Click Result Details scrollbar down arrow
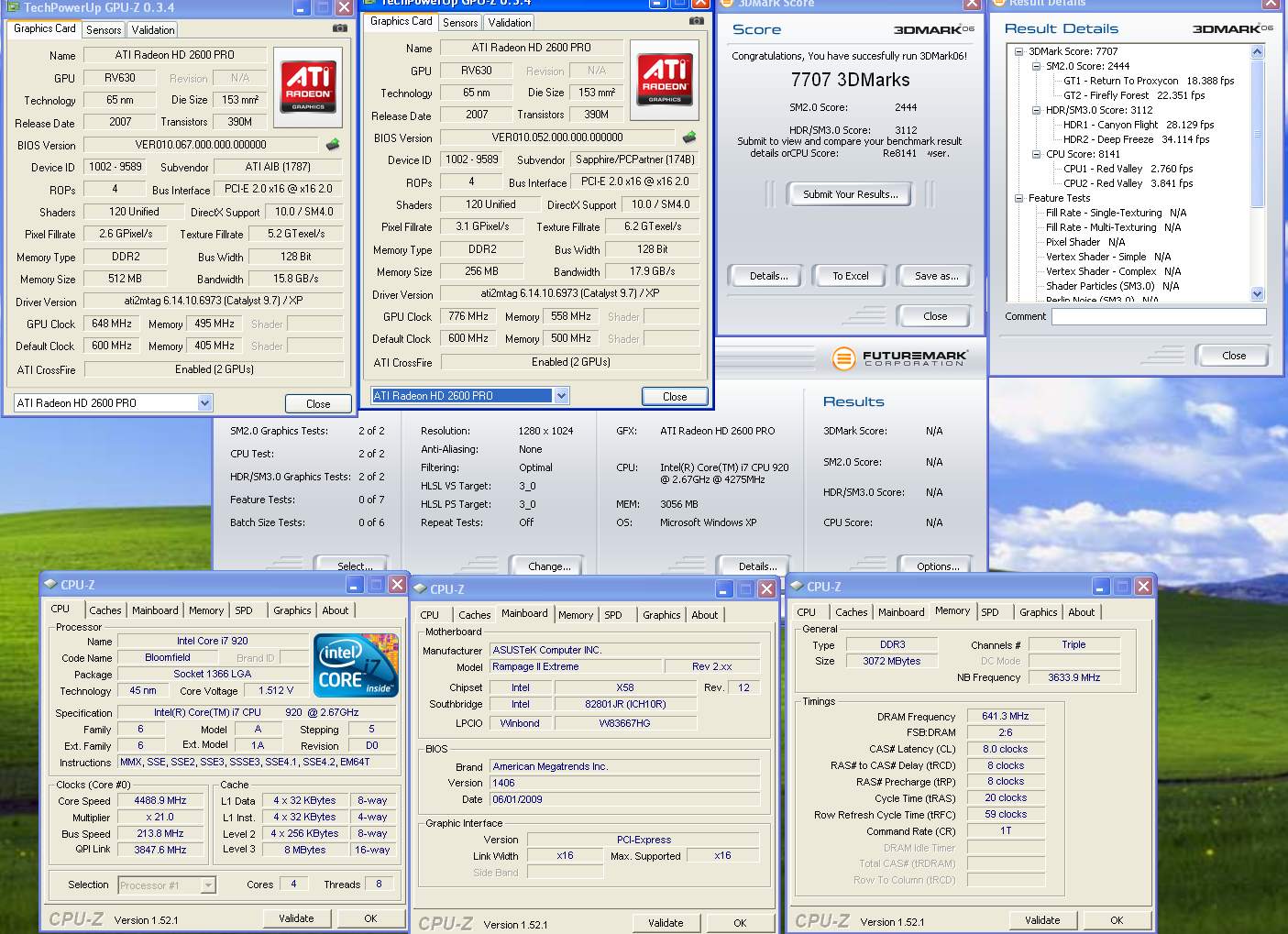Viewport: 1288px width, 934px height. (x=1257, y=294)
